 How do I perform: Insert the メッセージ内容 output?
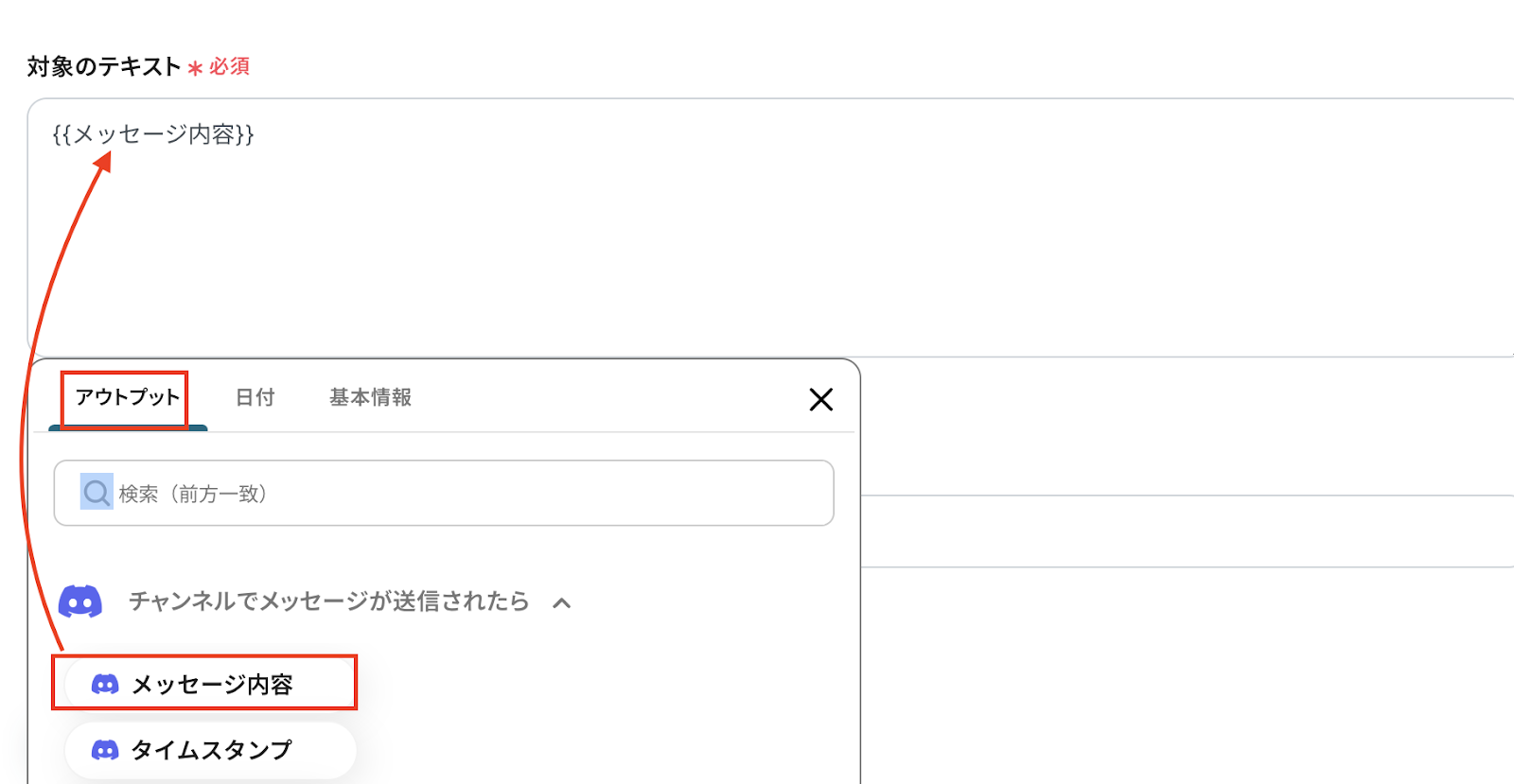[x=212, y=684]
